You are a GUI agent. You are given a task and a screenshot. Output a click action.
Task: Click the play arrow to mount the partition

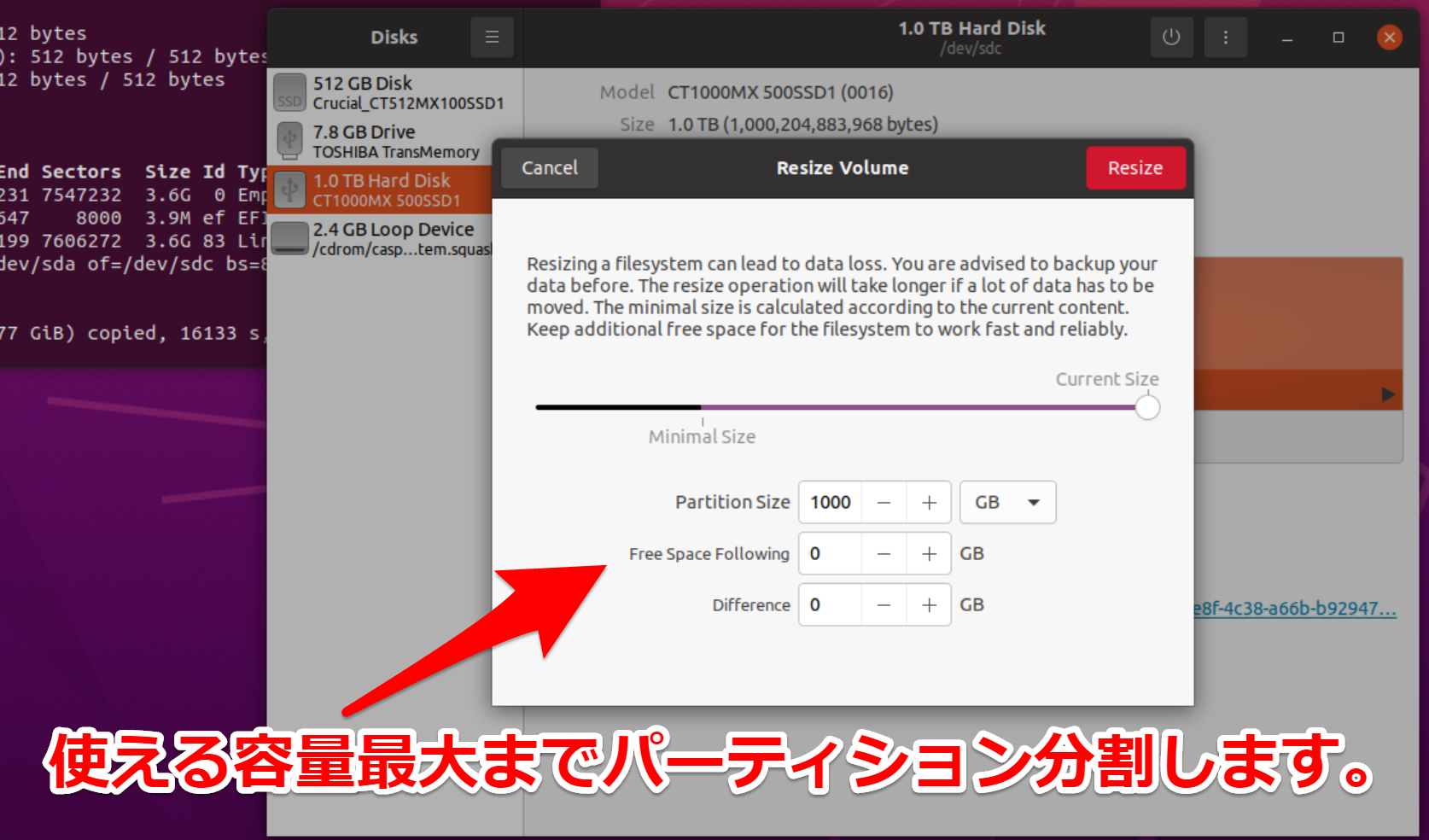coord(1390,394)
